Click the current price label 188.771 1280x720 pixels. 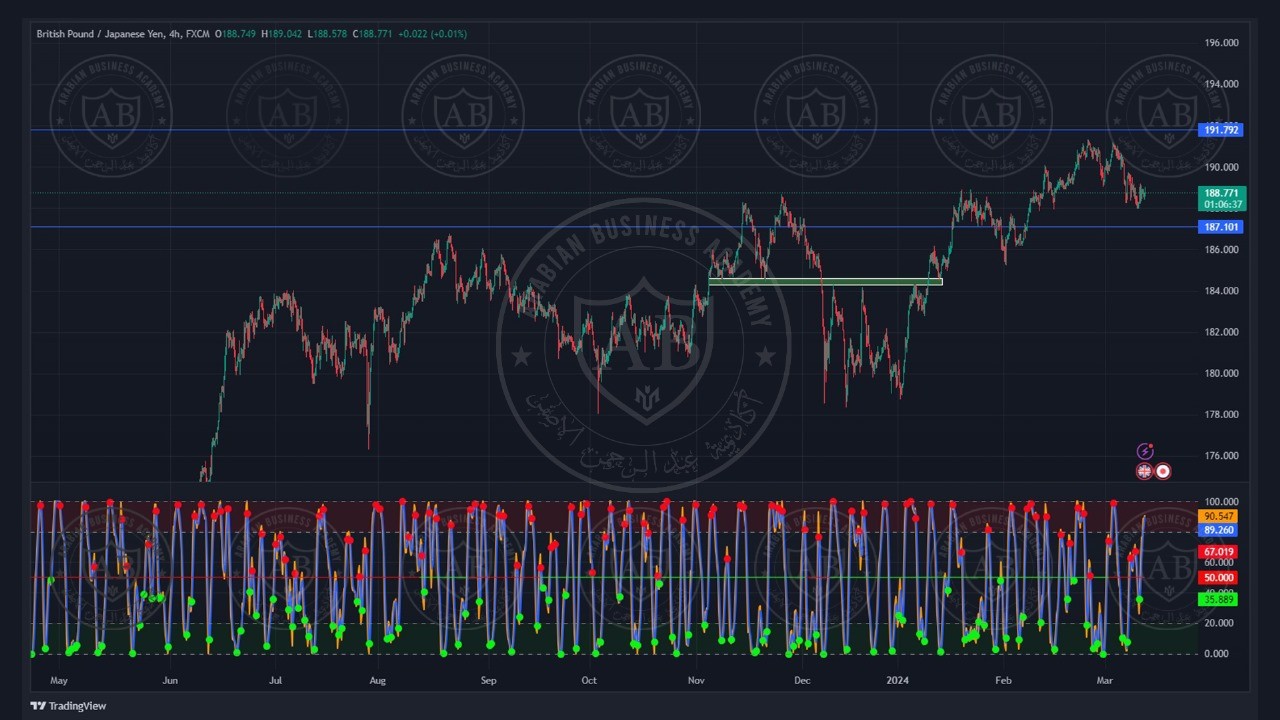1221,193
